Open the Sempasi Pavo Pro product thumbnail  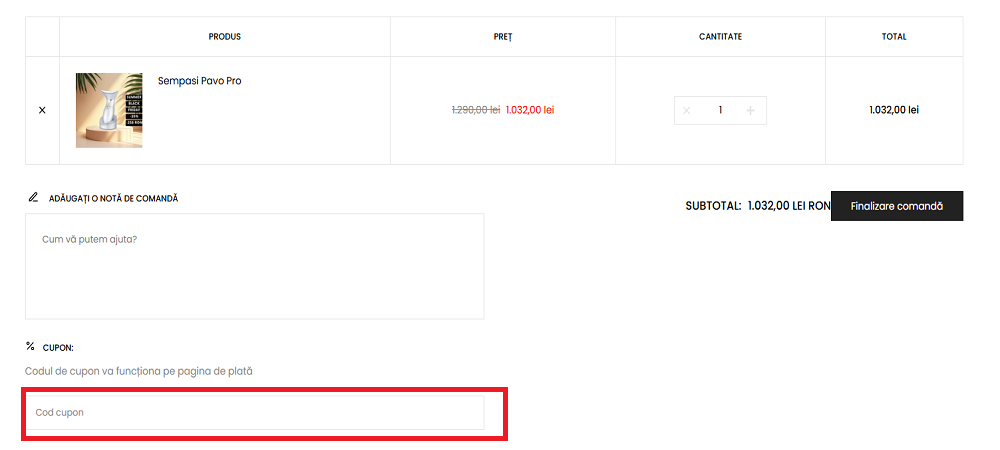click(x=109, y=110)
